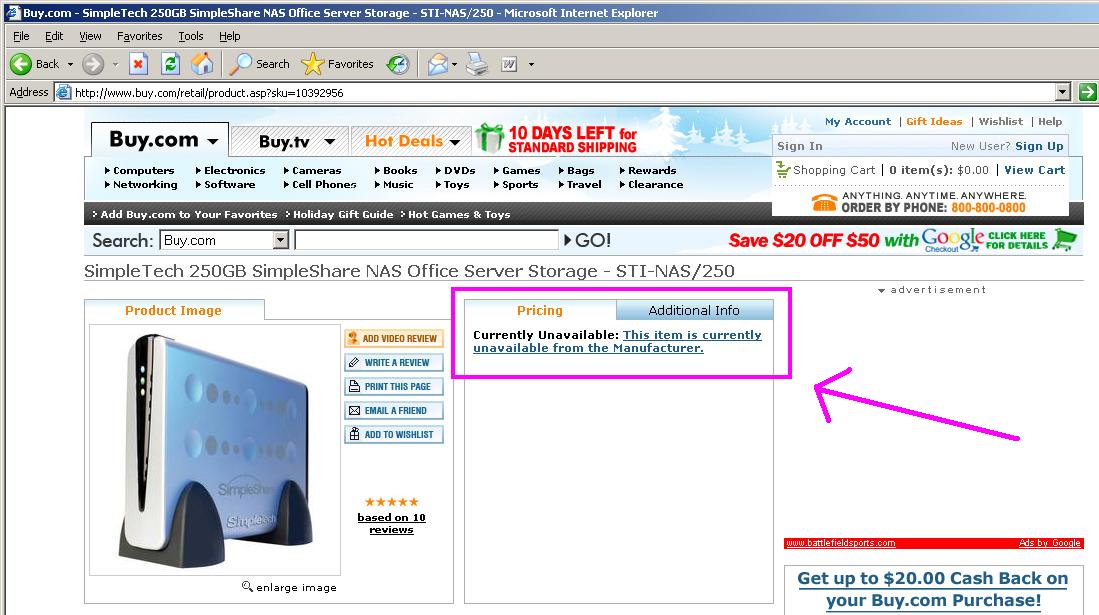
Task: Open the Clearance category link
Action: [655, 184]
